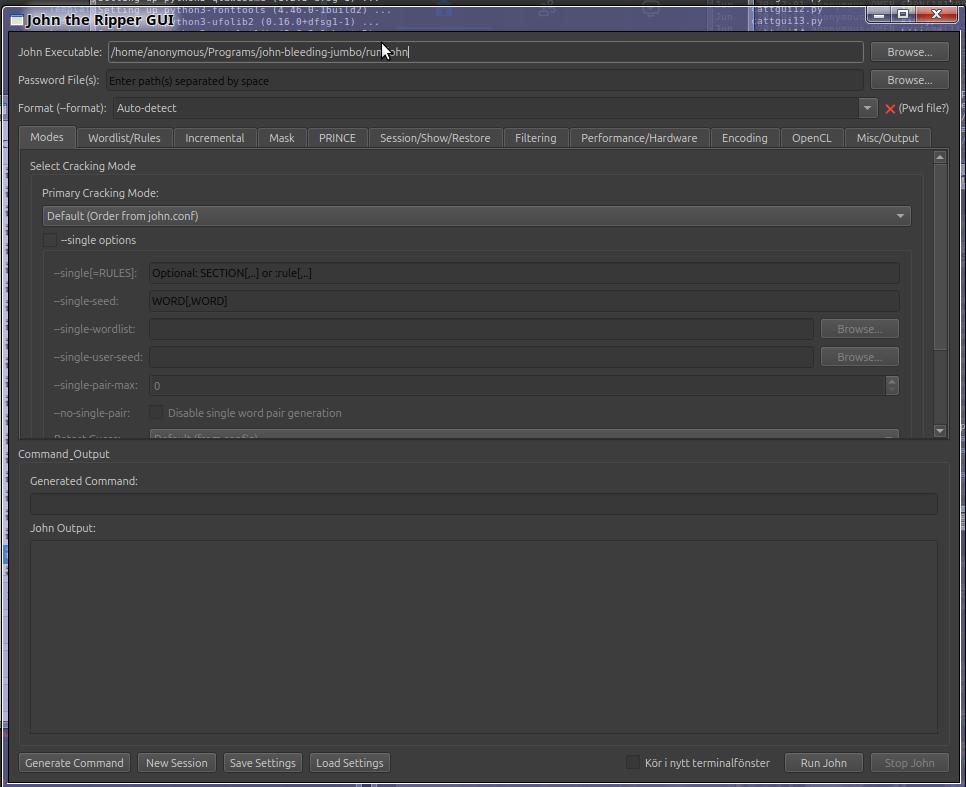Click the window icon in the title bar
The image size is (966, 787).
tap(17, 19)
